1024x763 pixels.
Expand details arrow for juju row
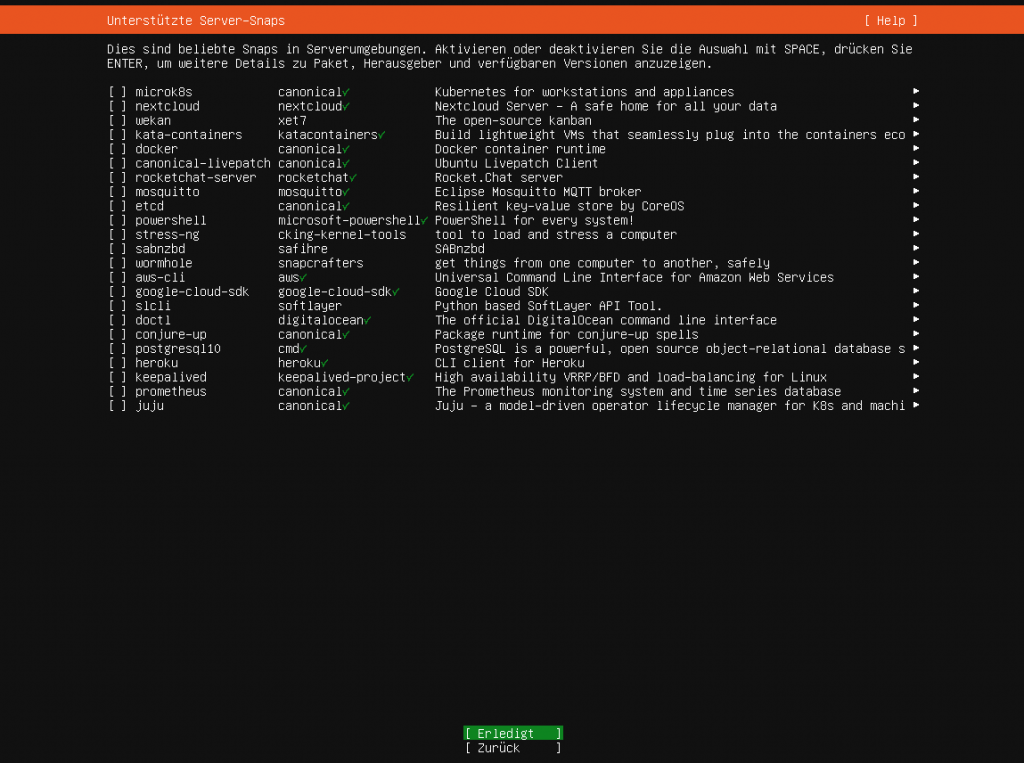(x=915, y=406)
